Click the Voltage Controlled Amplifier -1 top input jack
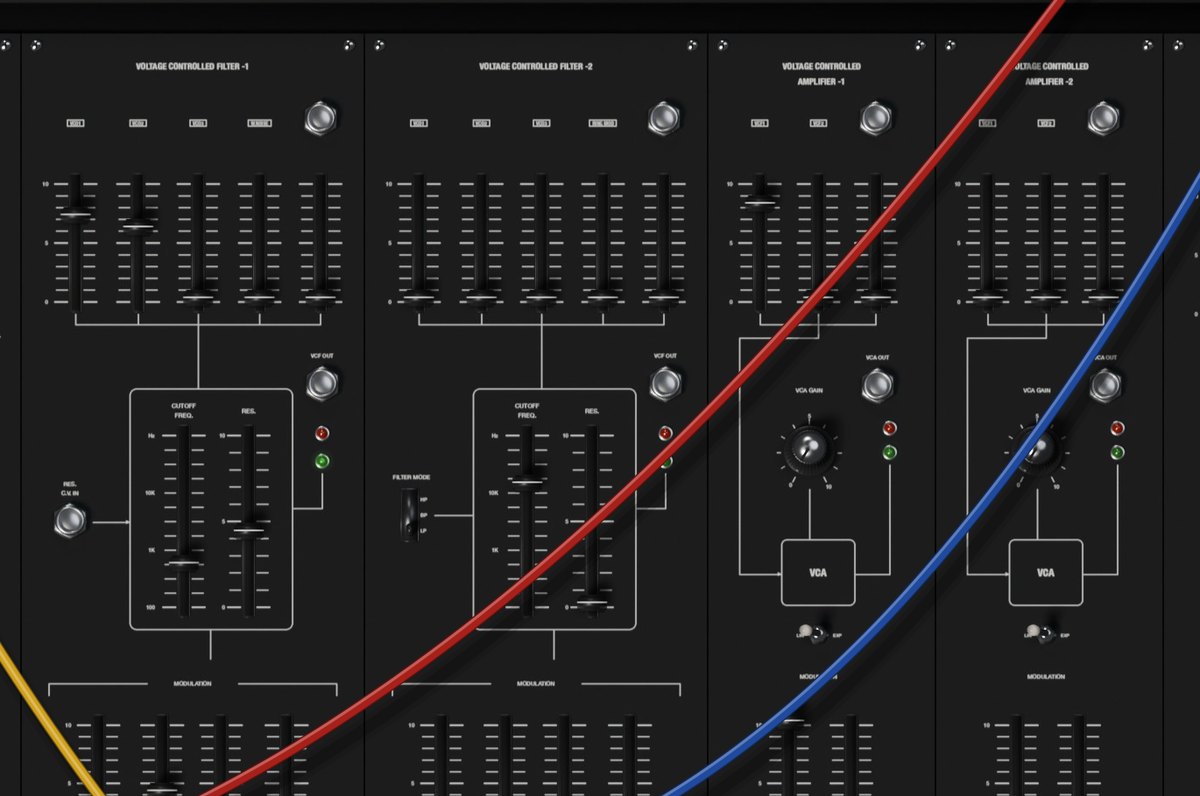The image size is (1200, 796). coord(876,118)
